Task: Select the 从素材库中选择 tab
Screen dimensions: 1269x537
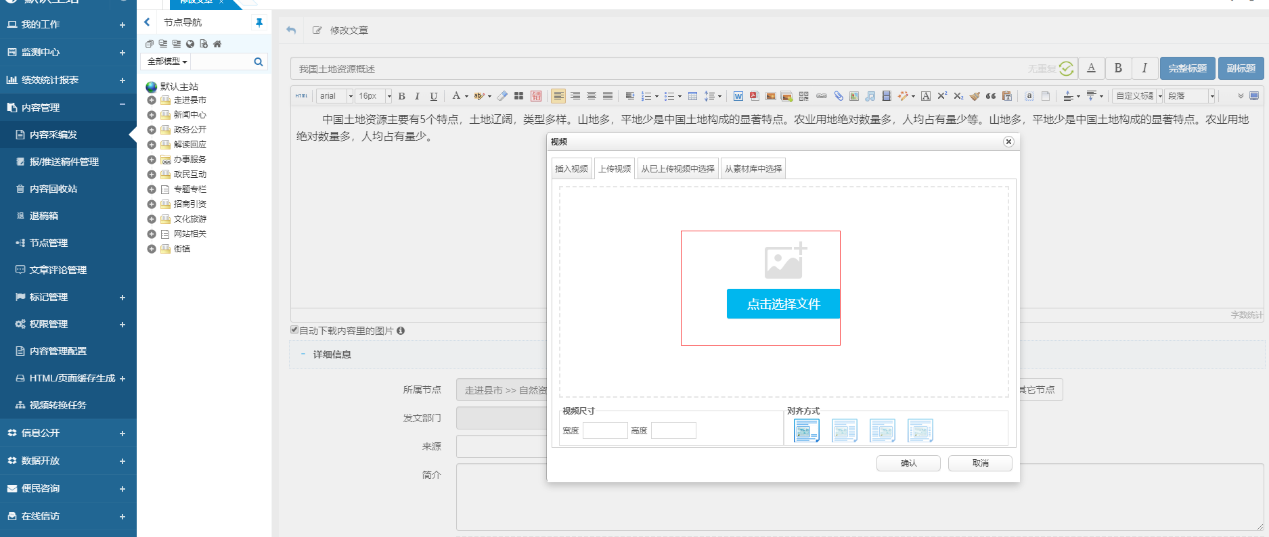Action: click(x=753, y=169)
